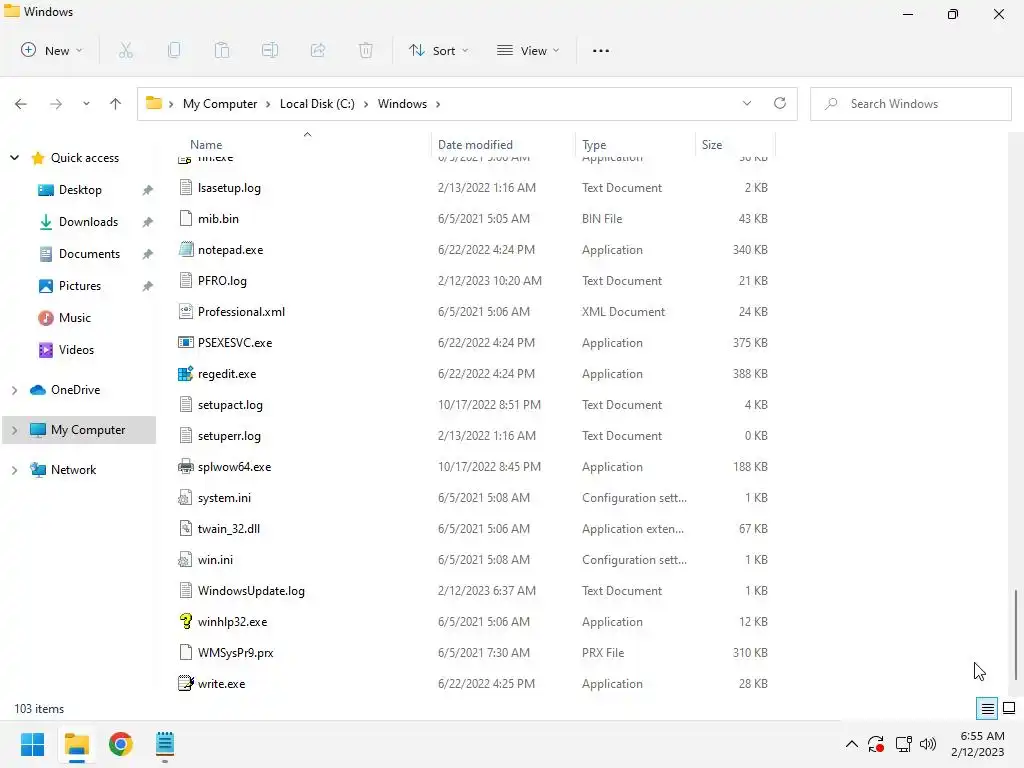Viewport: 1024px width, 768px height.
Task: Click the Delete trash icon
Action: (366, 50)
